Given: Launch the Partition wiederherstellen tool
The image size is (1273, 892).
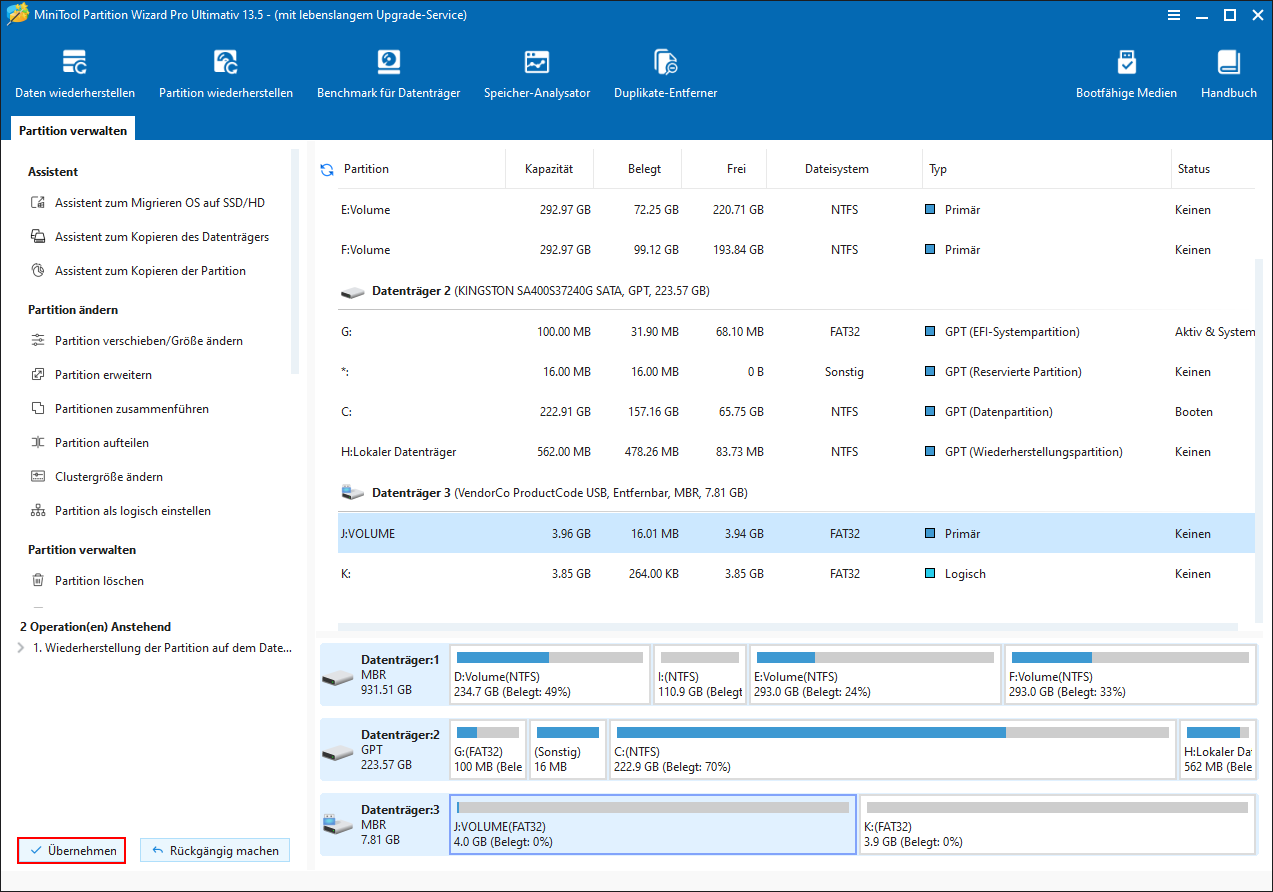Looking at the screenshot, I should (226, 74).
